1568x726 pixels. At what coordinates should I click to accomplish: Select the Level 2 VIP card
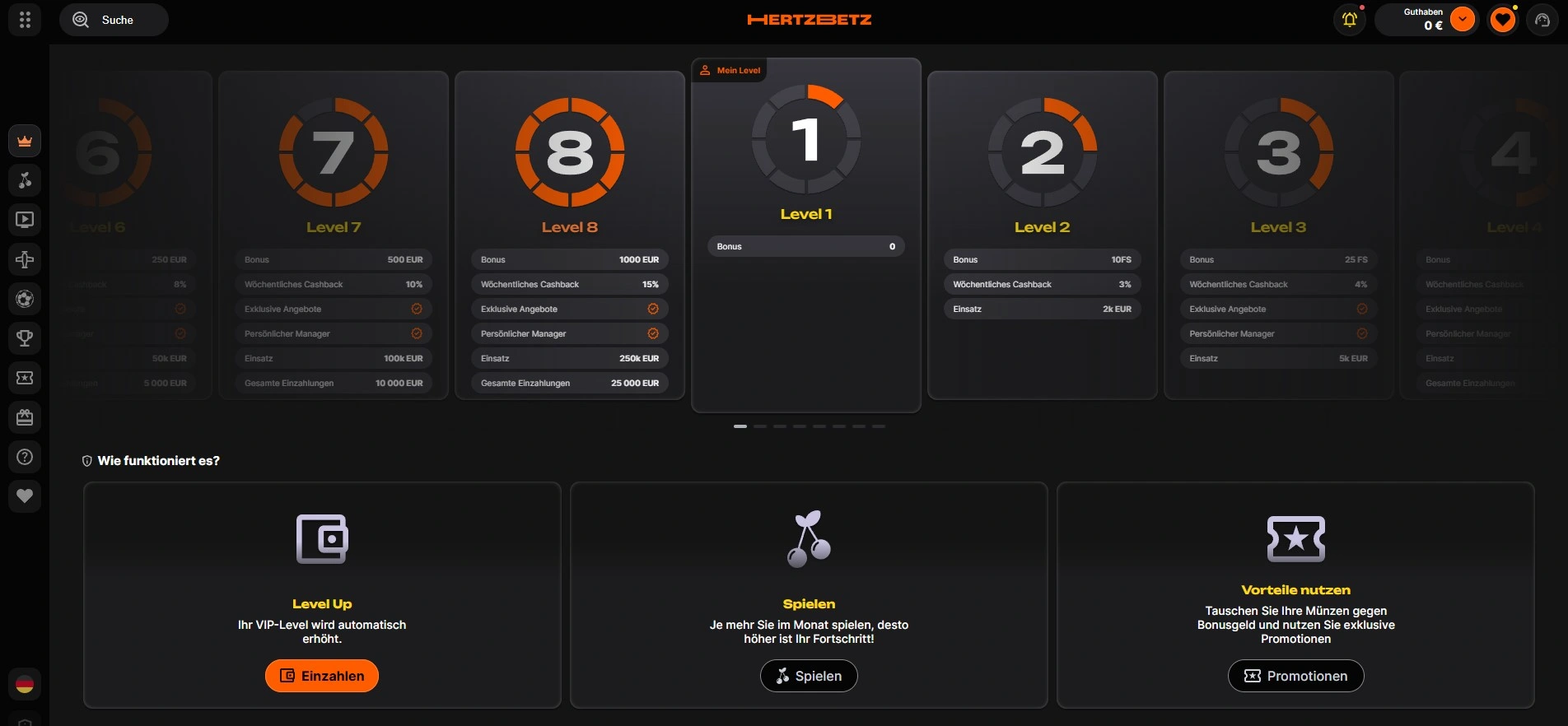(x=1042, y=235)
